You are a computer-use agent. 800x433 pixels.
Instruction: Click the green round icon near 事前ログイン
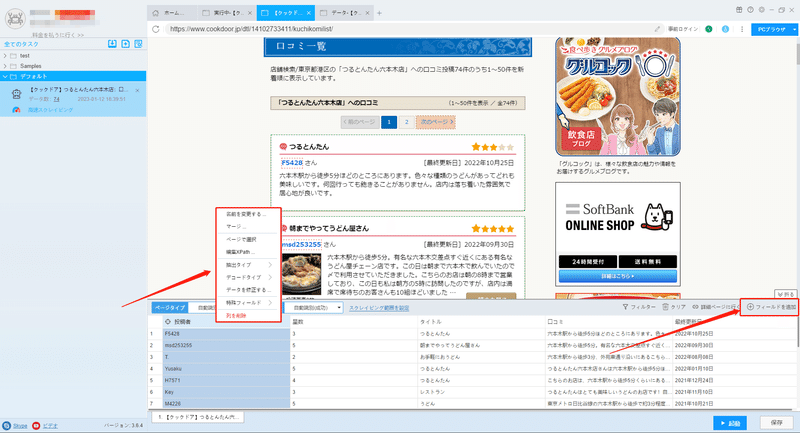[x=709, y=29]
